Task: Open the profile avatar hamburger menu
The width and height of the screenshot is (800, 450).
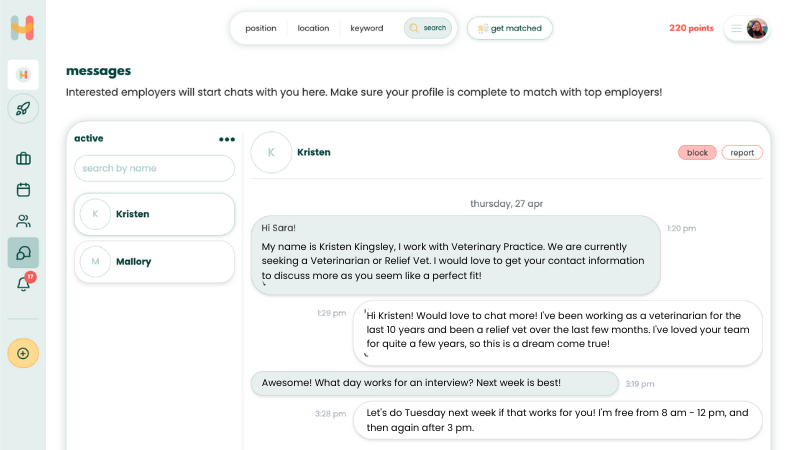Action: pos(747,28)
